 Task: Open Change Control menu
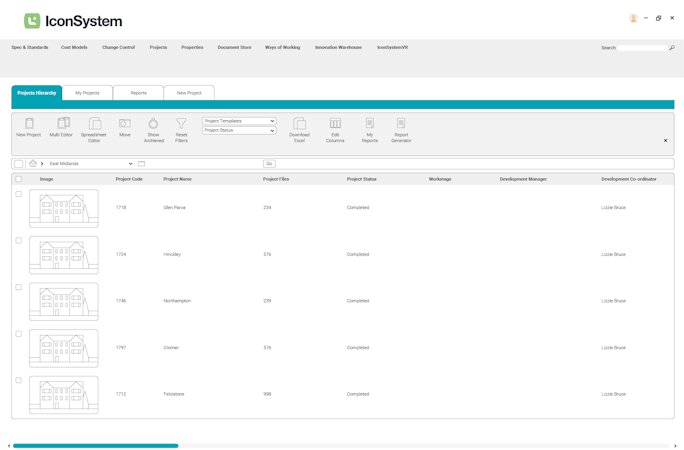119,47
